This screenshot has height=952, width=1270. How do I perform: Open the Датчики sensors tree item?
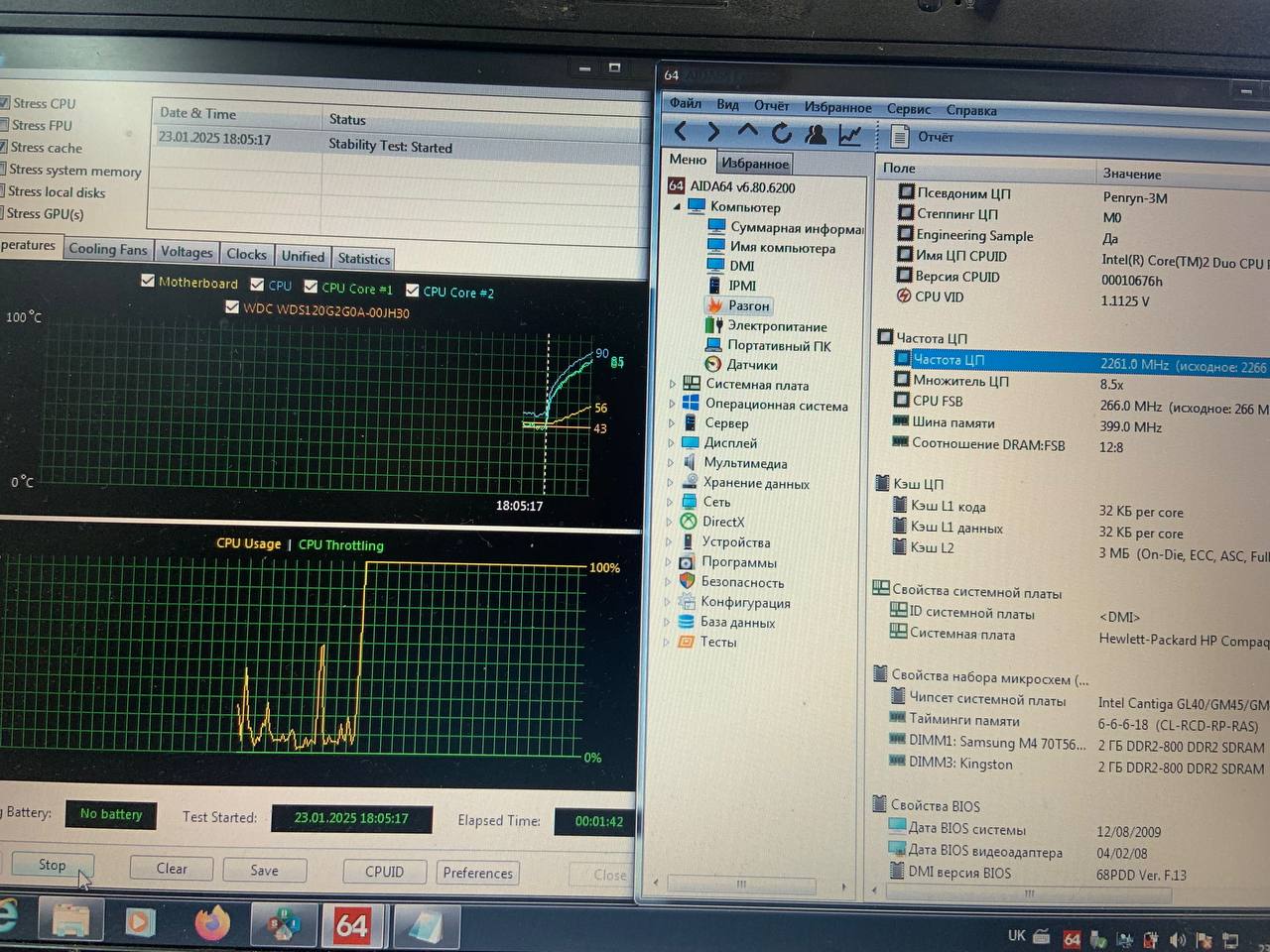click(x=741, y=365)
